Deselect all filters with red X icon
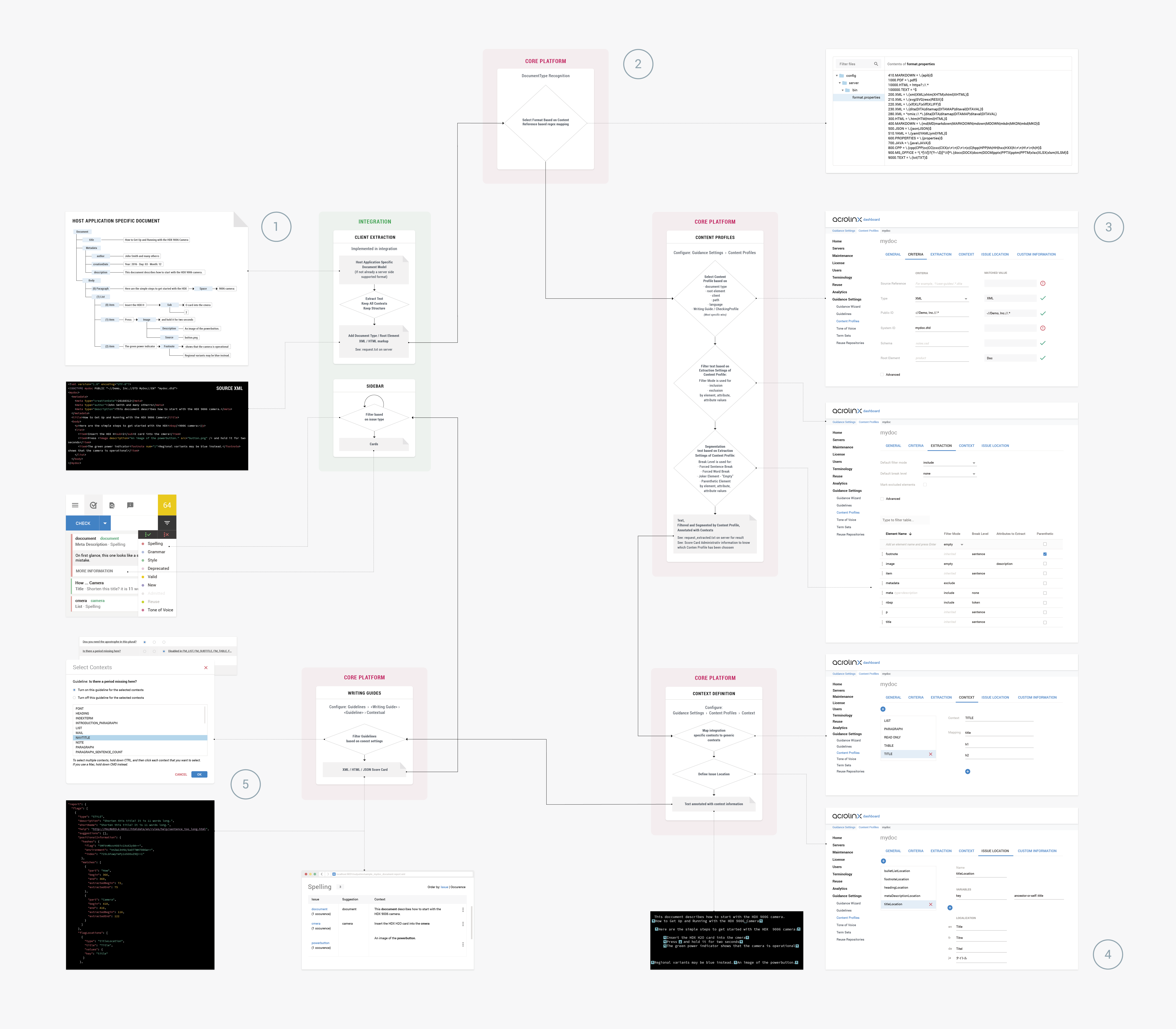Image resolution: width=1176 pixels, height=1029 pixels. click(167, 535)
